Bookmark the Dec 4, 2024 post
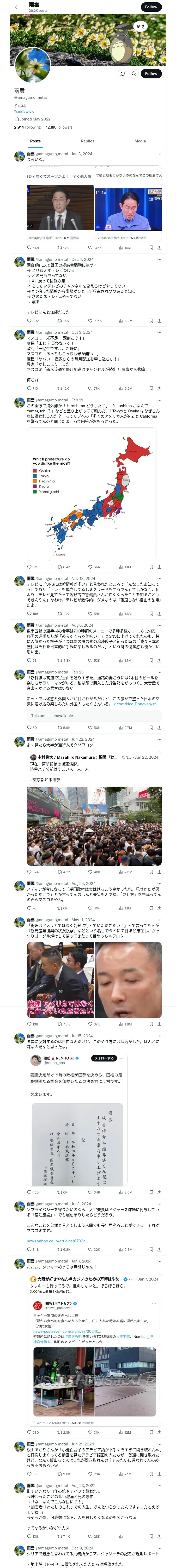Viewport: 176px width, 1568px height. 151,320
